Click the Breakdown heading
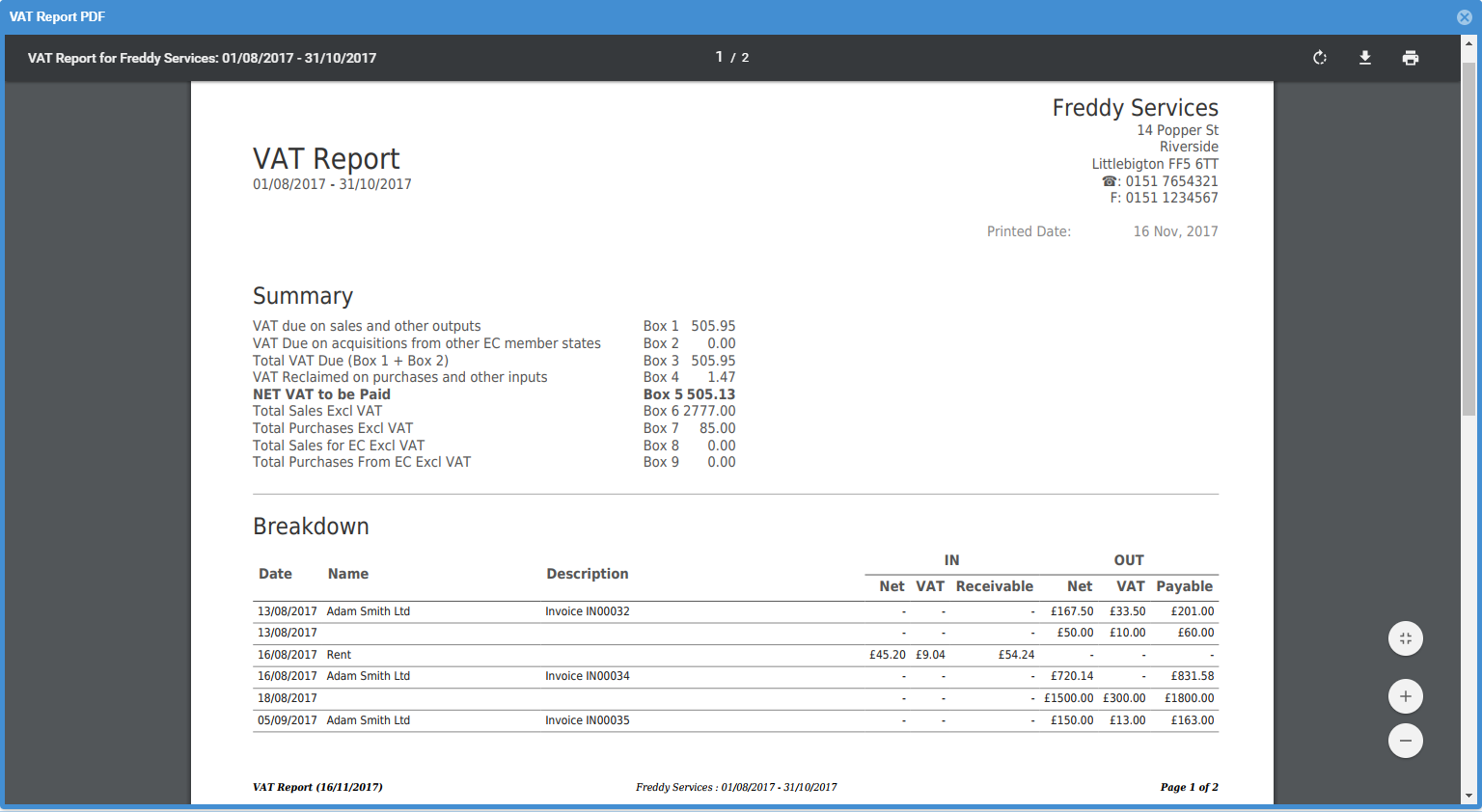This screenshot has height=812, width=1482. point(311,526)
